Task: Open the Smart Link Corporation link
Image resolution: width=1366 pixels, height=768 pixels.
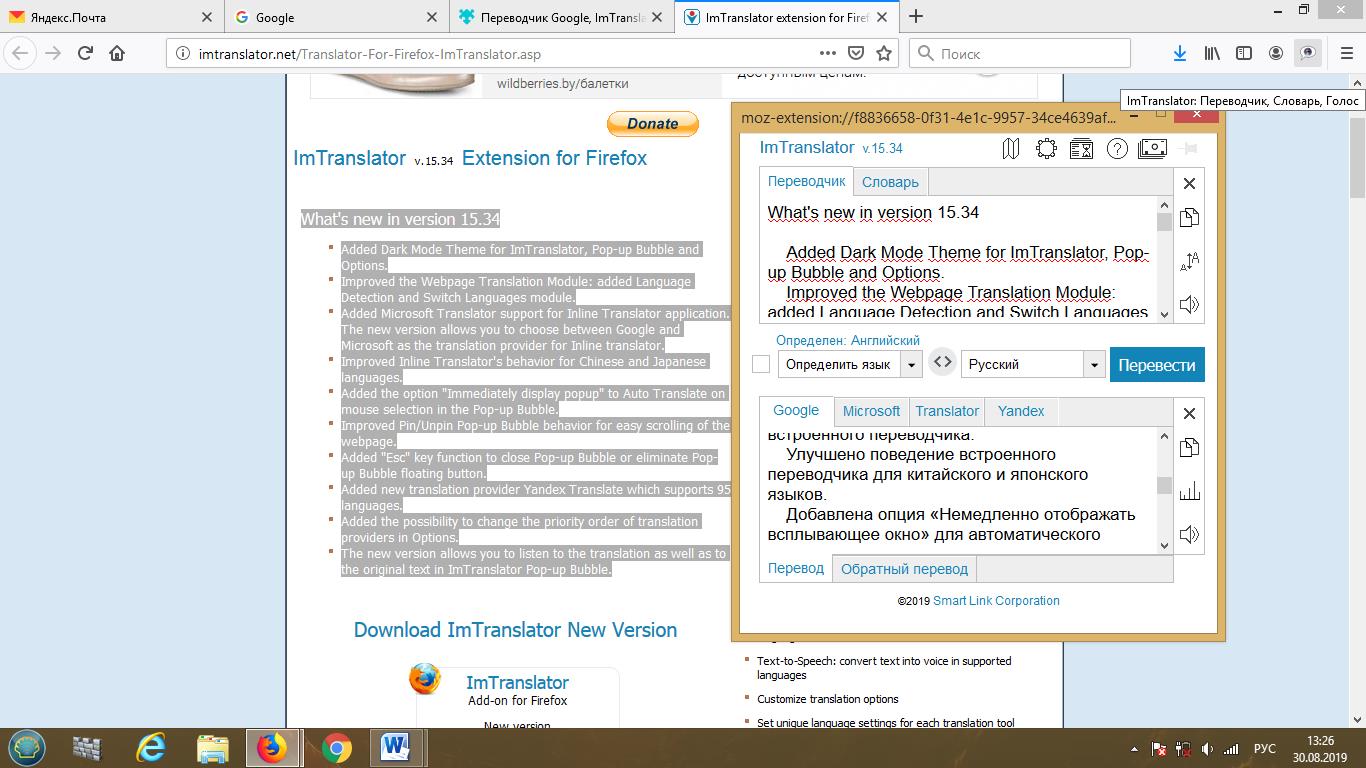Action: (996, 600)
